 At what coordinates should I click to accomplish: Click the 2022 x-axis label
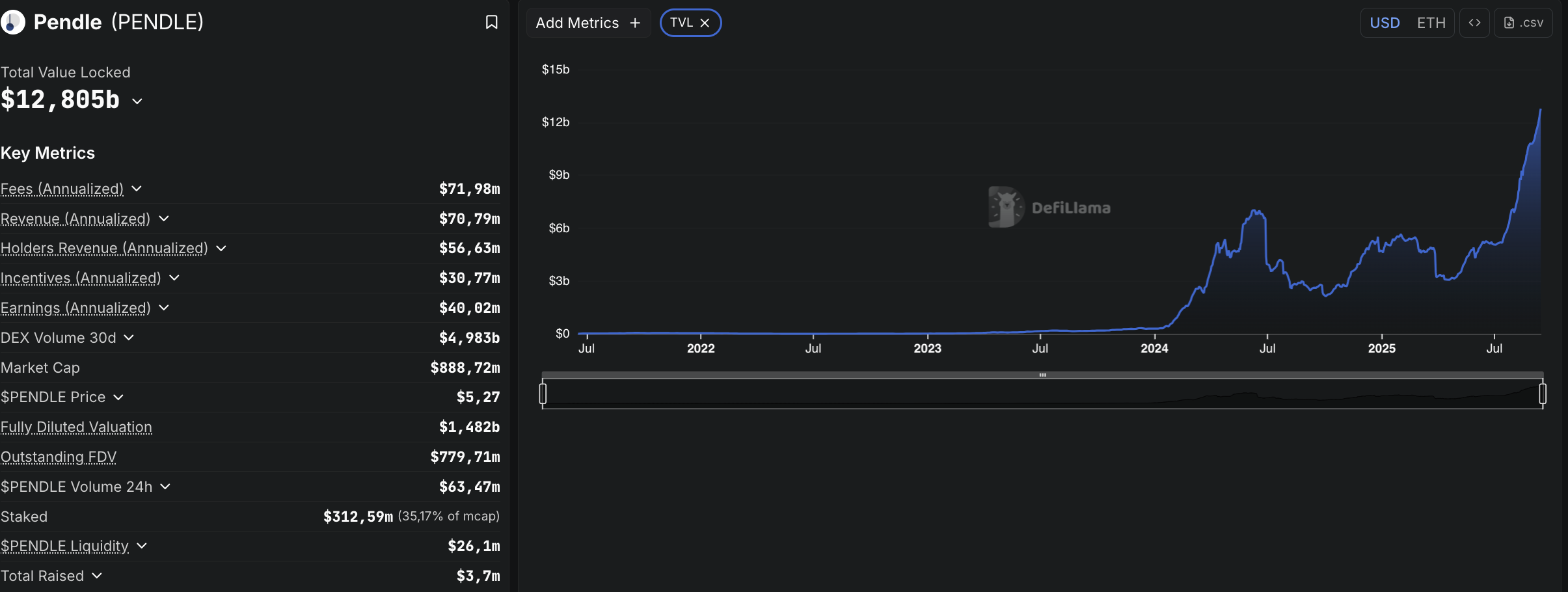(701, 349)
